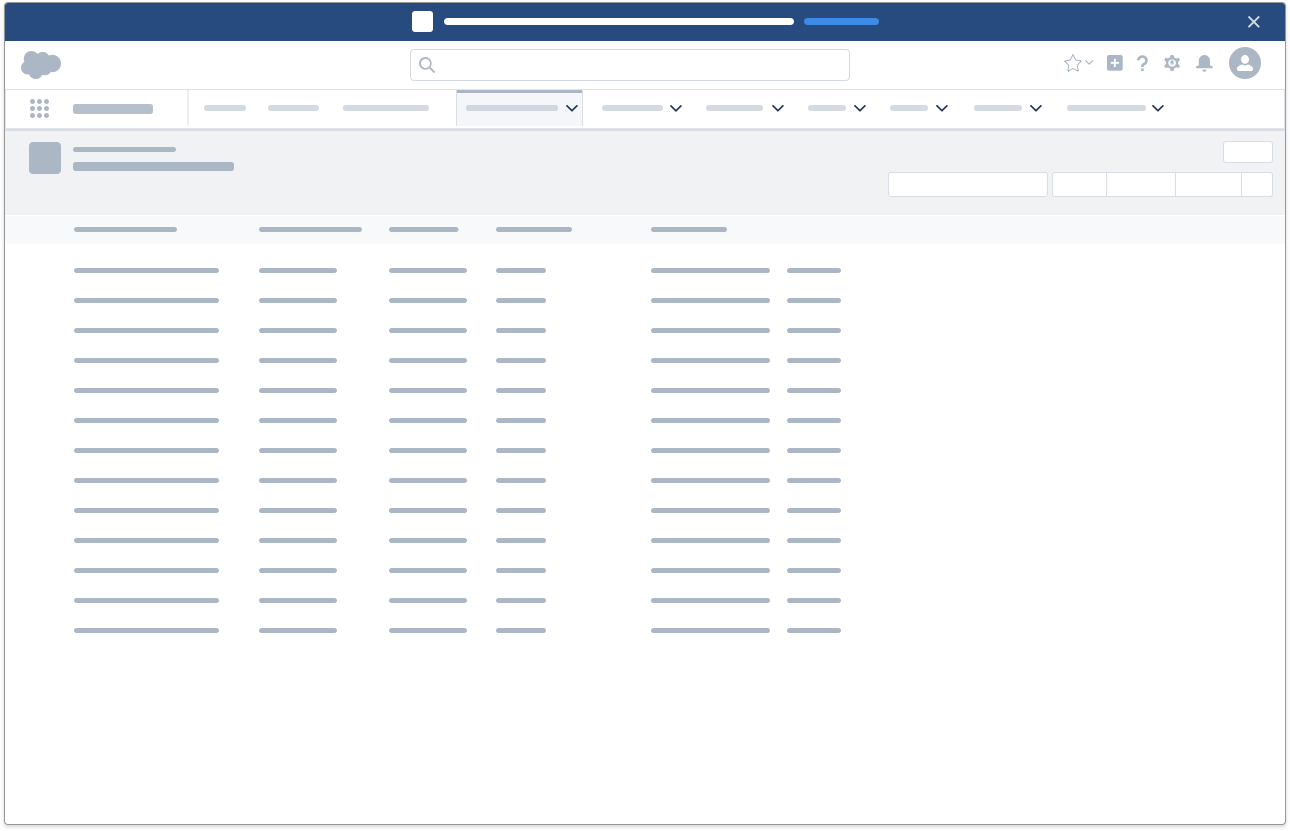1290x831 pixels.
Task: Open the rightmost navigation item's dropdown
Action: pos(1157,108)
